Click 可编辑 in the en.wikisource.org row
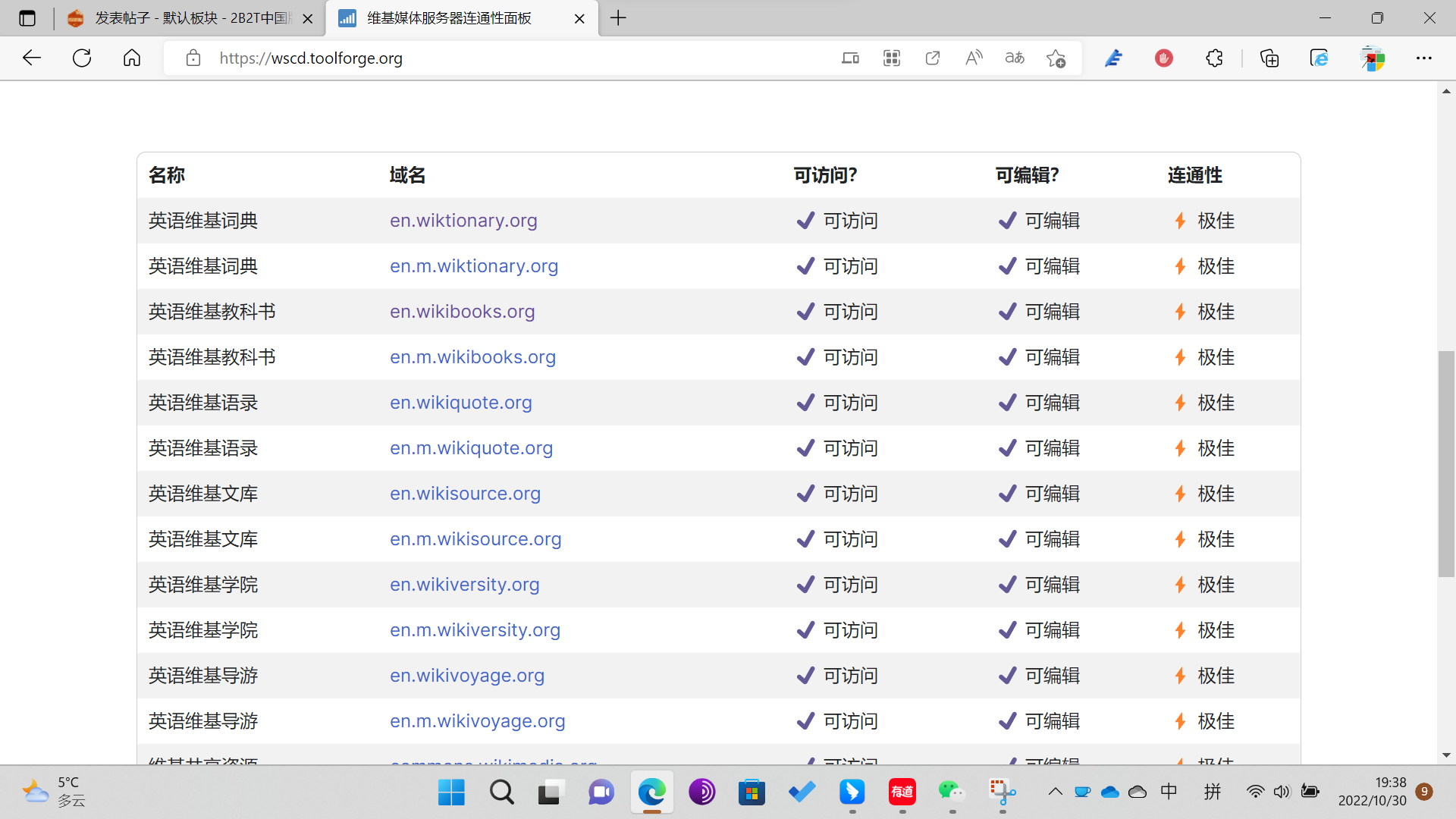This screenshot has width=1456, height=819. 1053,494
